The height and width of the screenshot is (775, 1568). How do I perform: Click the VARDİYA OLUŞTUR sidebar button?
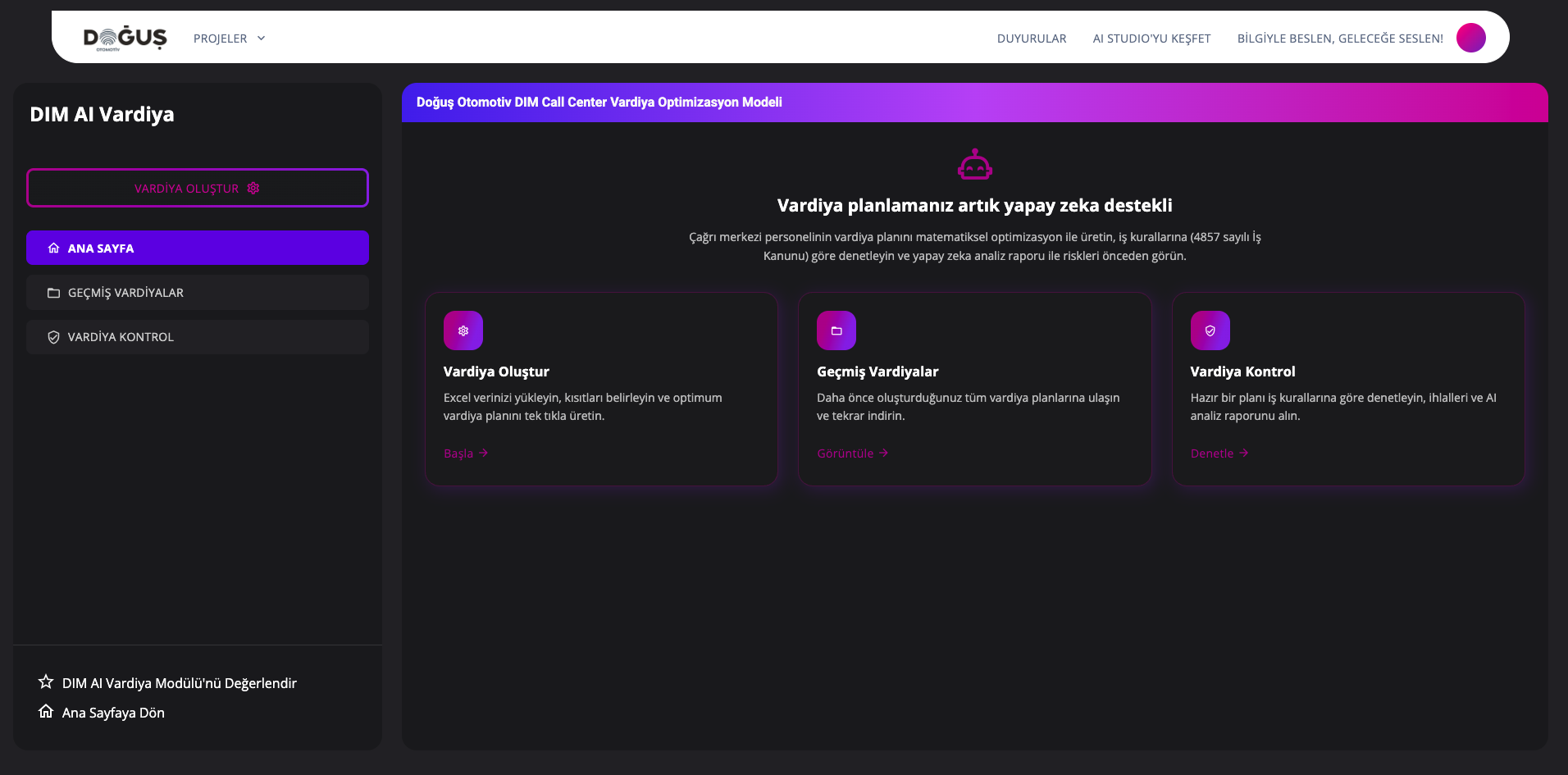coord(198,188)
